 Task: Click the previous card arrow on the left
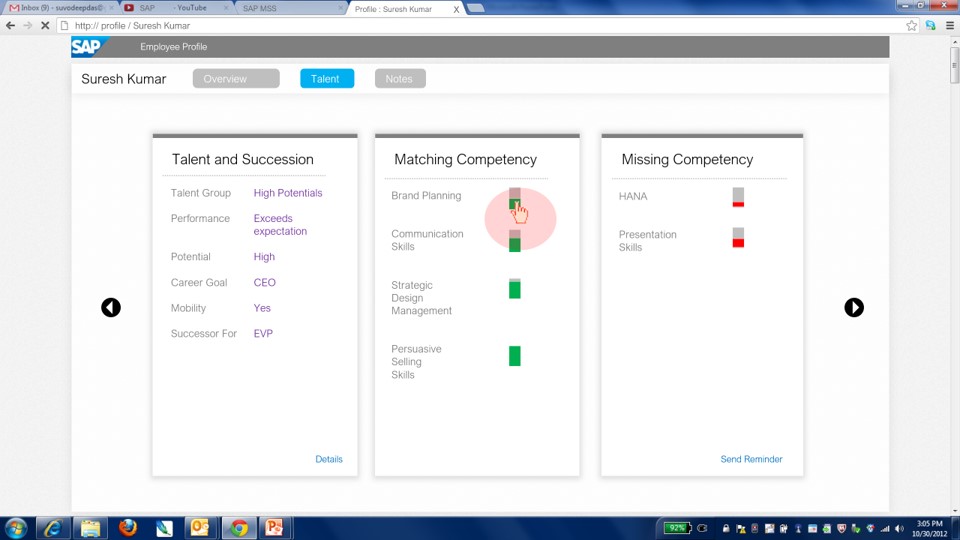coord(111,308)
